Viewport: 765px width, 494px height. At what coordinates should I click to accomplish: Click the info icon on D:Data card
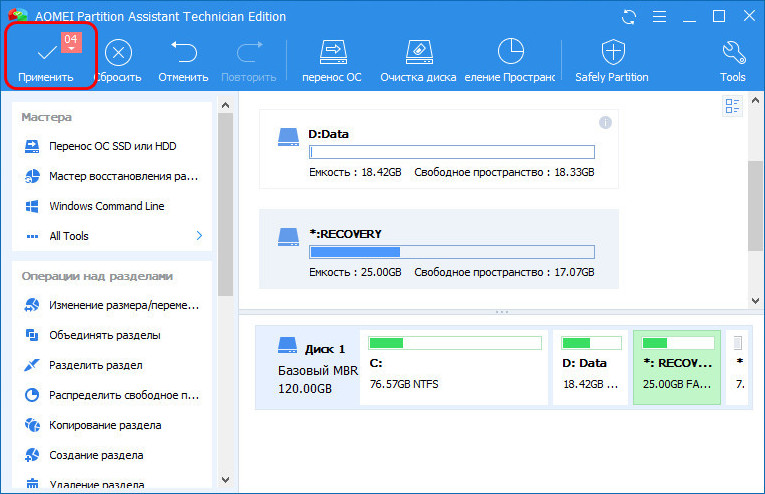pyautogui.click(x=605, y=122)
